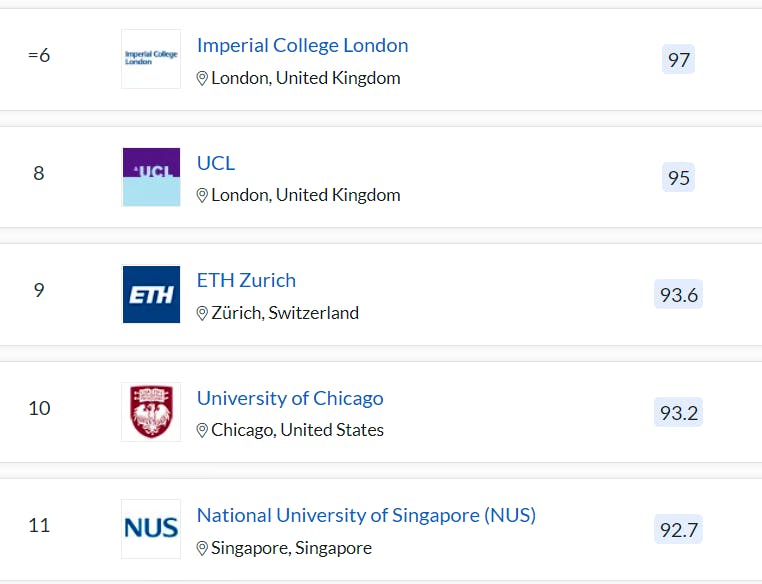Click the Imperial College London logo
Image resolution: width=762 pixels, height=584 pixels.
point(151,59)
